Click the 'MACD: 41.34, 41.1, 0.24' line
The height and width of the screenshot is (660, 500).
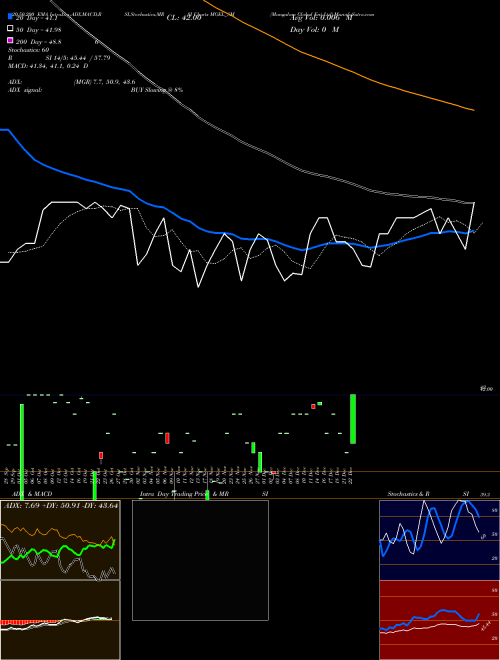pyautogui.click(x=45, y=66)
